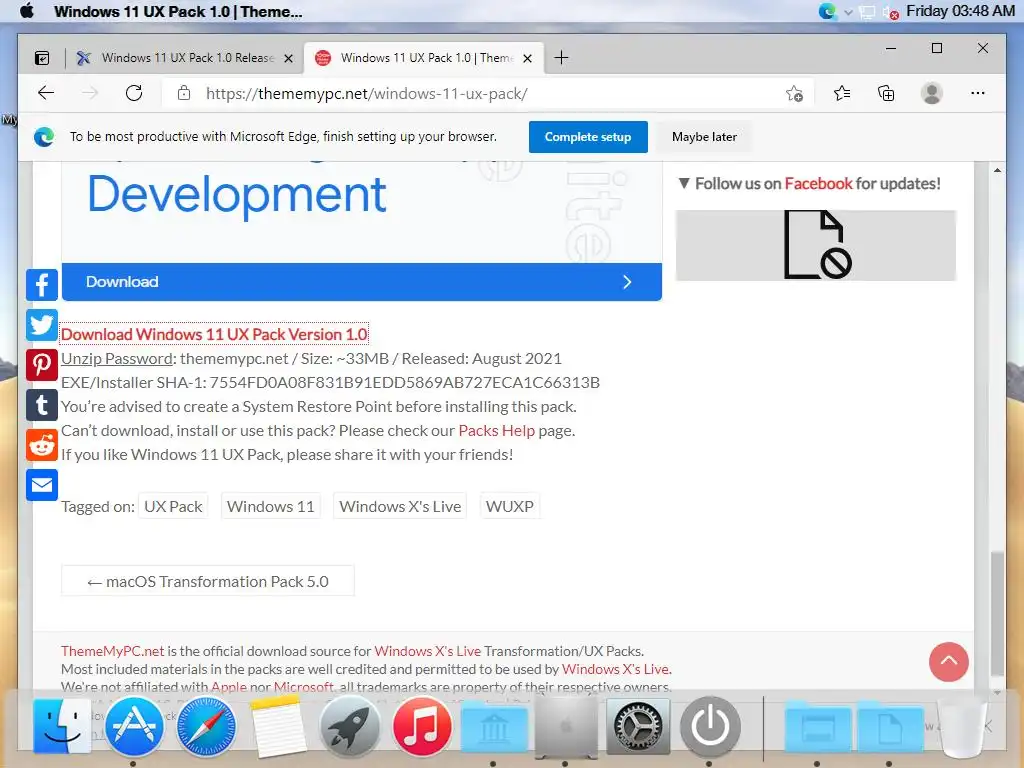
Task: Share page via email icon
Action: pyautogui.click(x=42, y=485)
